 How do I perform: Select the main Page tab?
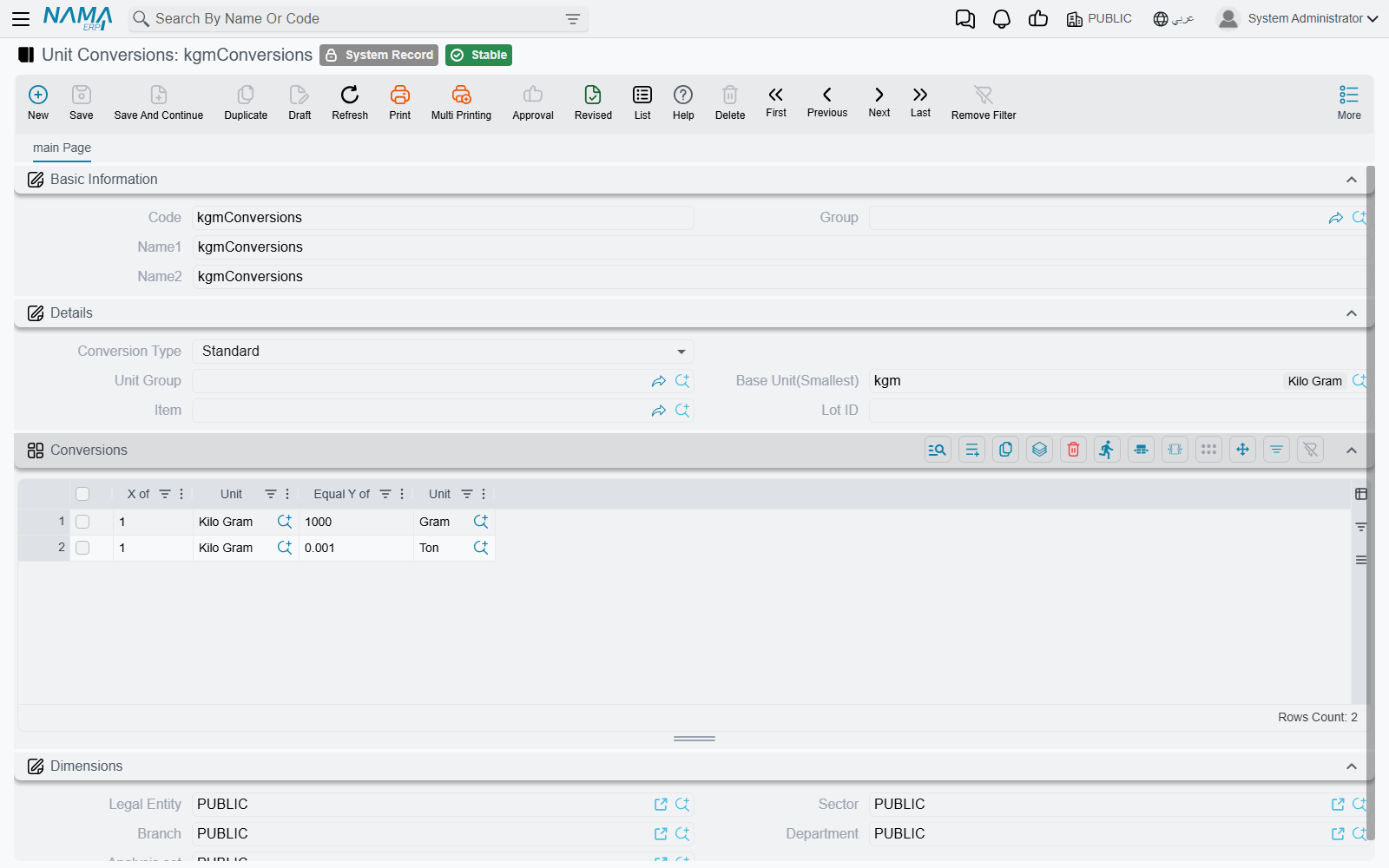pyautogui.click(x=62, y=148)
